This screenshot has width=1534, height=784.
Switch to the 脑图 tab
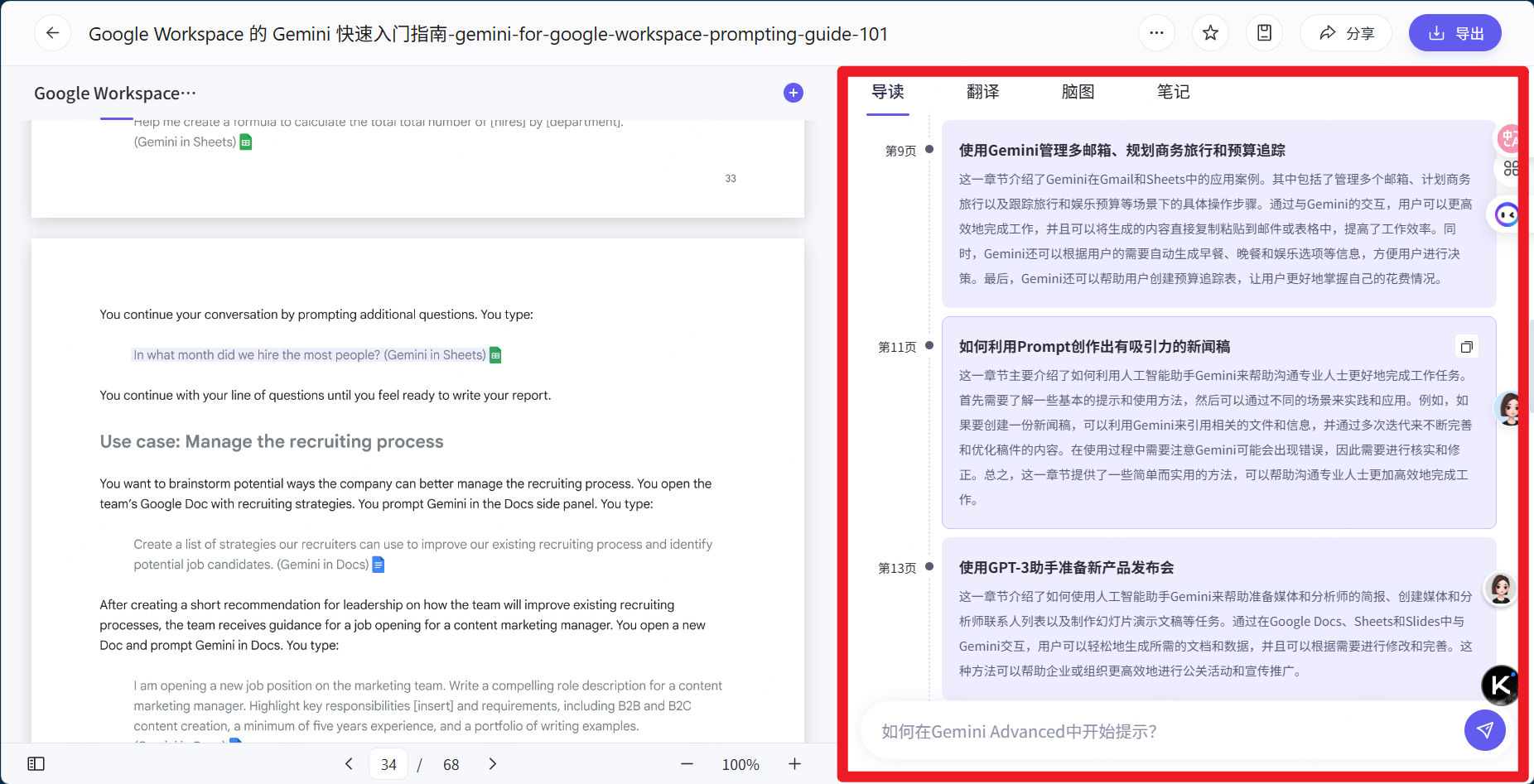[x=1078, y=92]
